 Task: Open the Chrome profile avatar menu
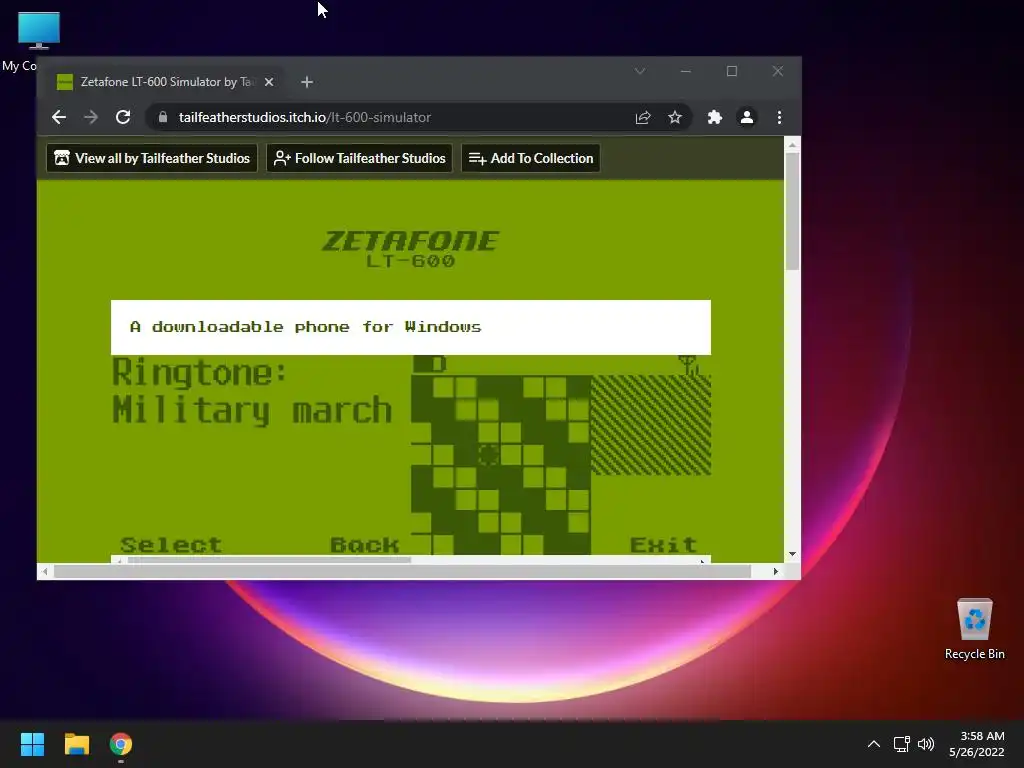click(746, 117)
